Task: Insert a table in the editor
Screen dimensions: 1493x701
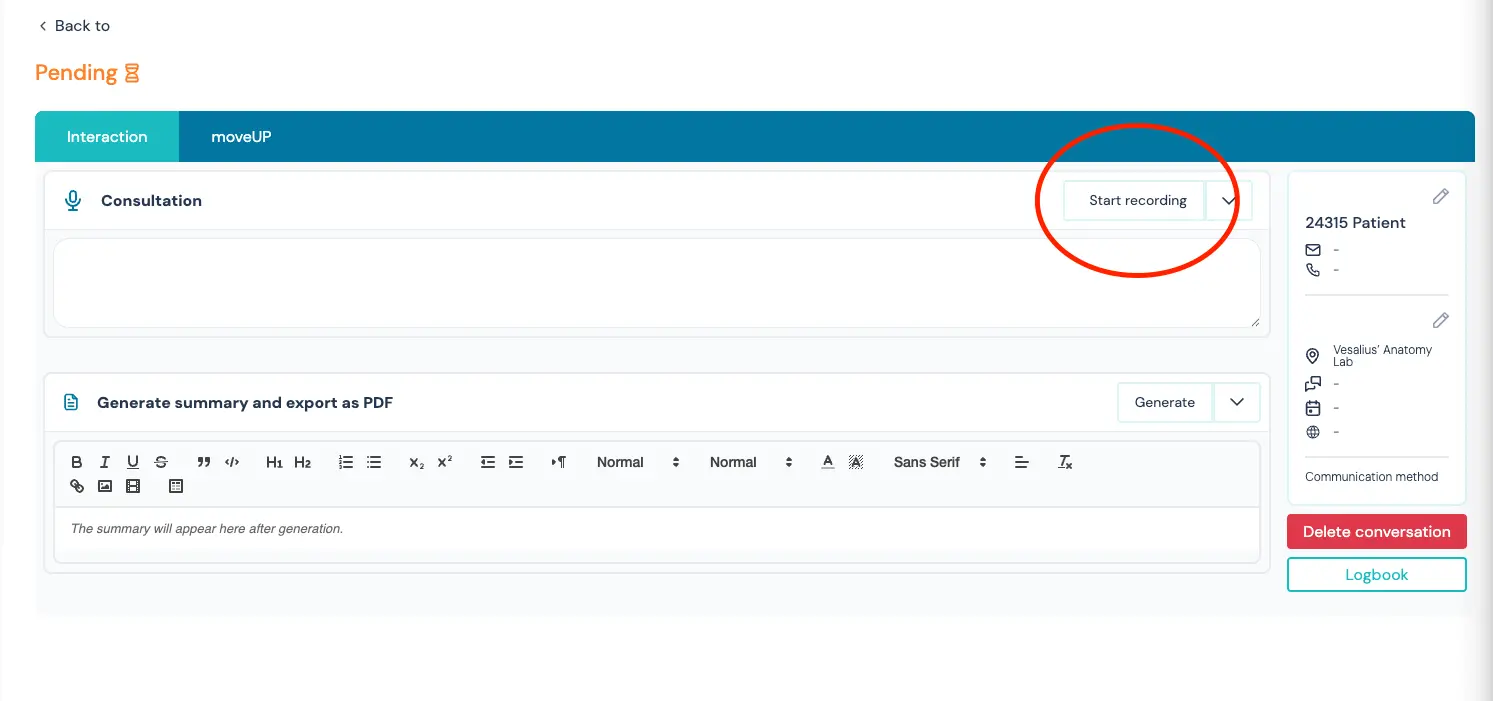Action: click(176, 487)
